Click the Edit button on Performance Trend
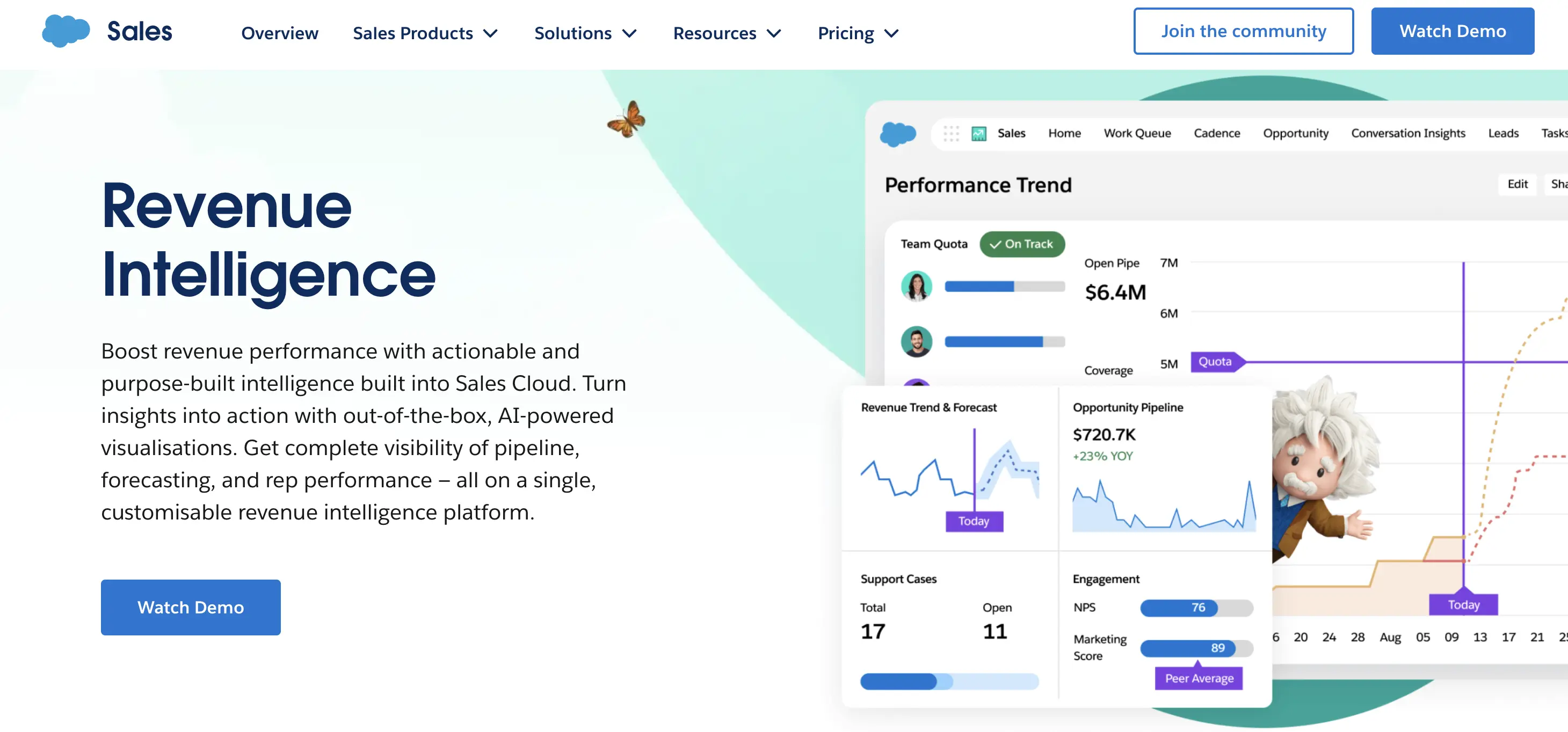The width and height of the screenshot is (1568, 732). pyautogui.click(x=1518, y=184)
